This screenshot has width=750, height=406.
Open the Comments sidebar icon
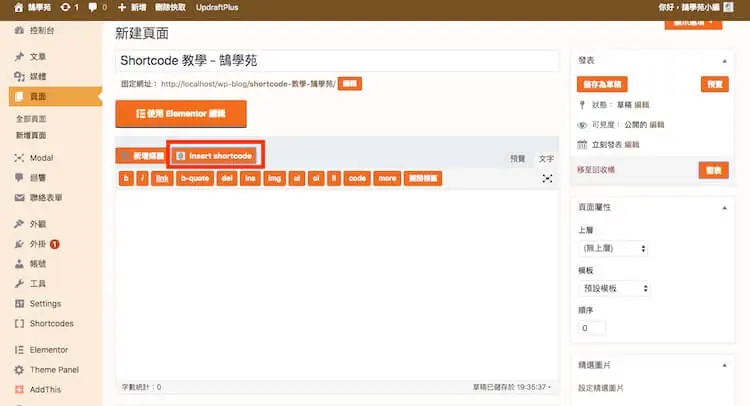pyautogui.click(x=19, y=177)
